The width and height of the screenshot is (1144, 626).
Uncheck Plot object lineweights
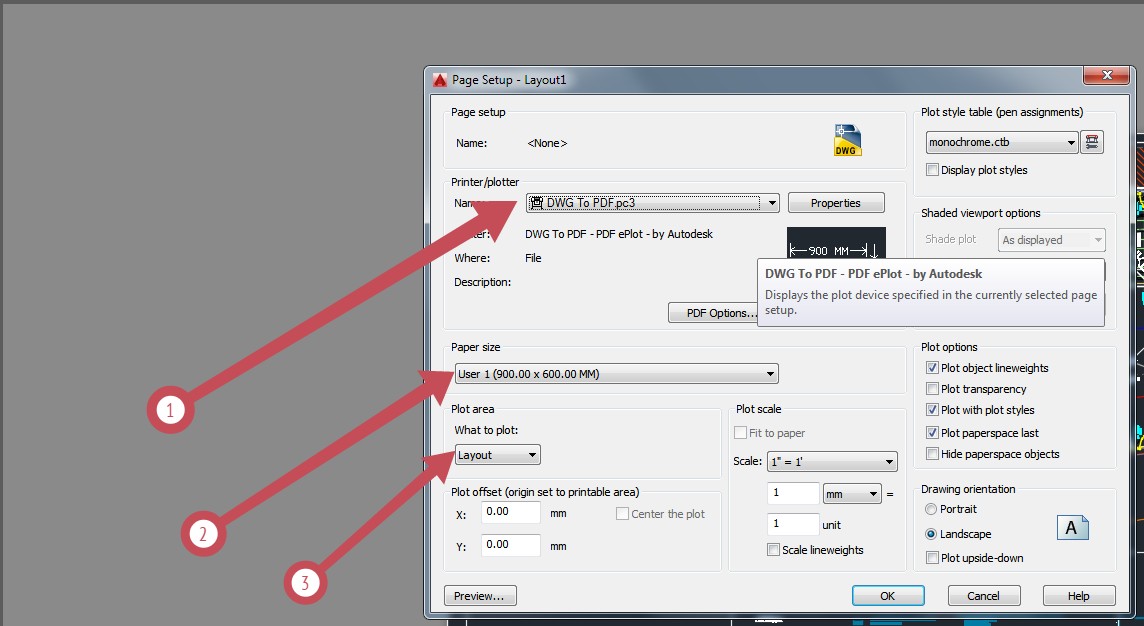[932, 368]
